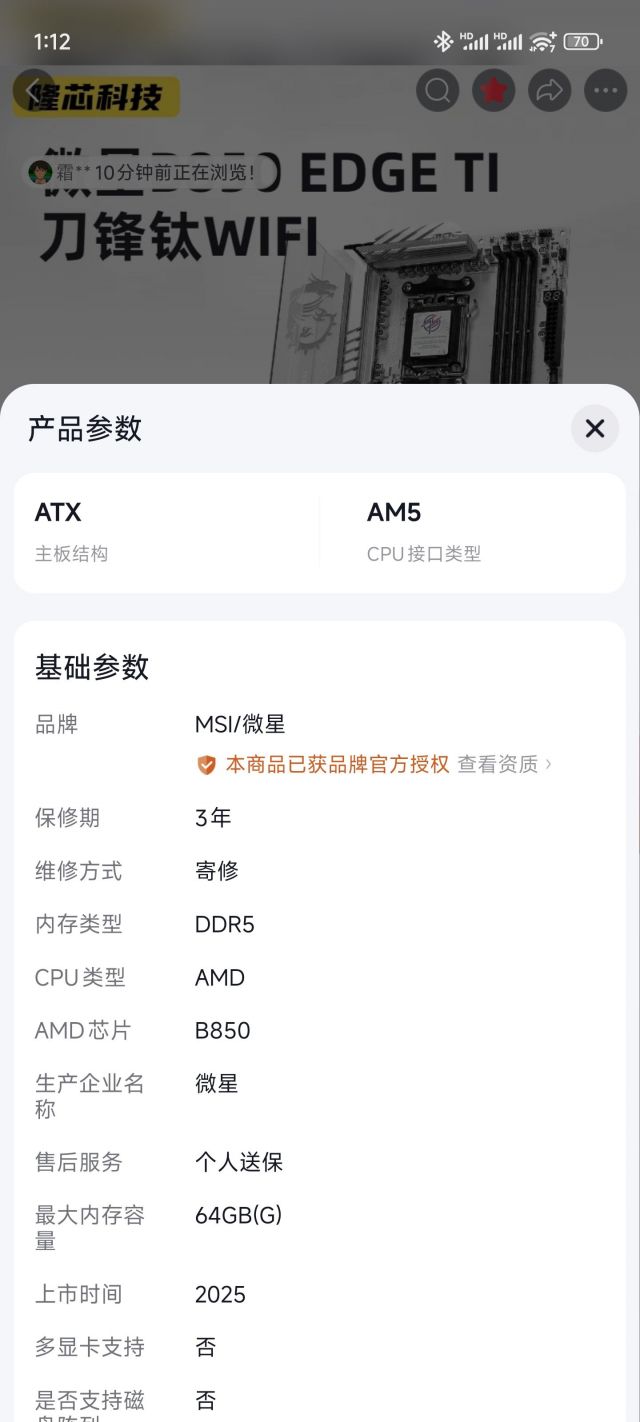Open the more options (...) menu icon
Image resolution: width=640 pixels, height=1422 pixels.
tap(604, 90)
